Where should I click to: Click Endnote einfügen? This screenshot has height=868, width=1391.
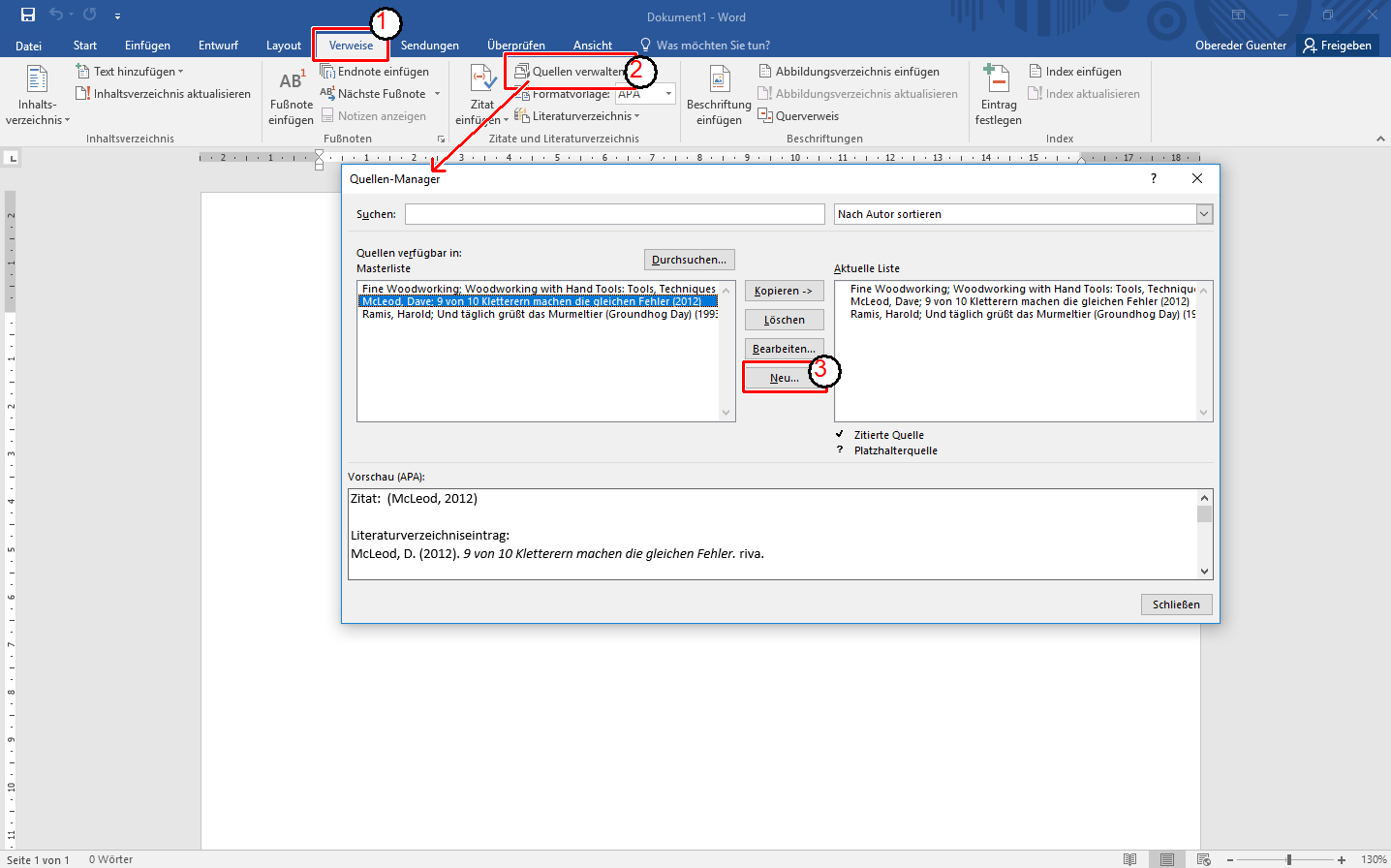point(375,72)
